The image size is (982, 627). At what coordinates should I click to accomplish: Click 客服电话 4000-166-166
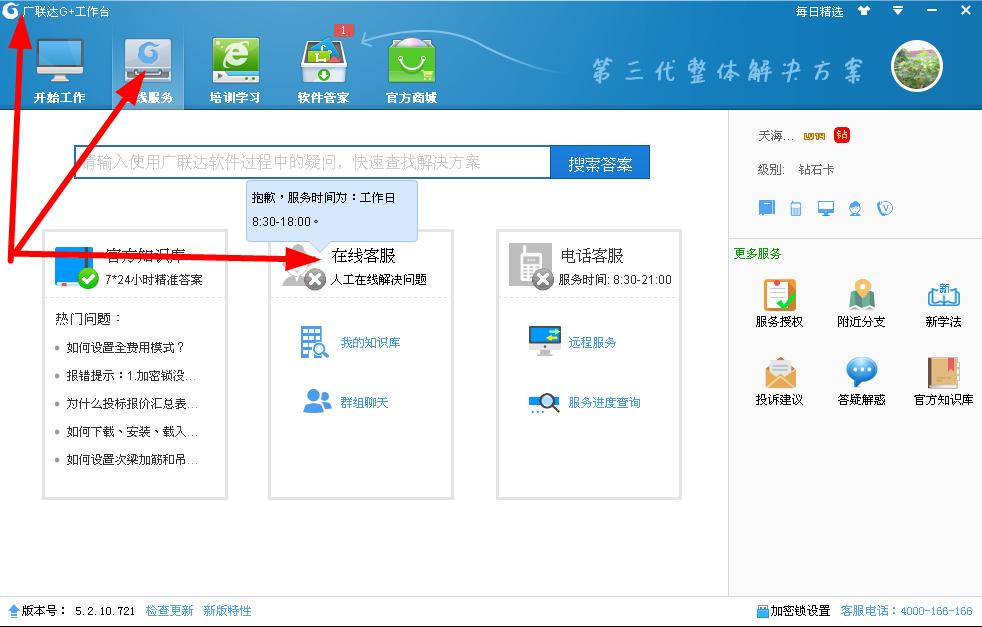tap(906, 611)
